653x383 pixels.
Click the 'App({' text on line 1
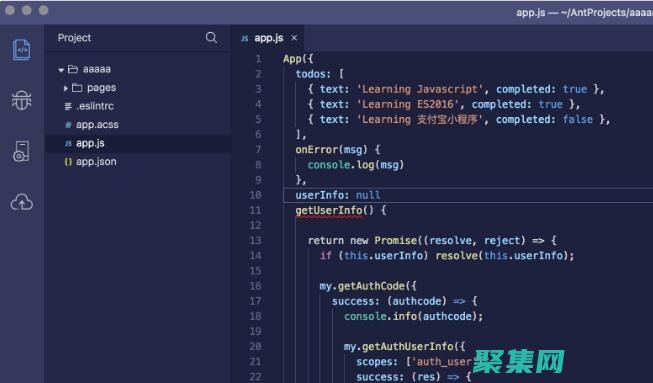tap(298, 59)
